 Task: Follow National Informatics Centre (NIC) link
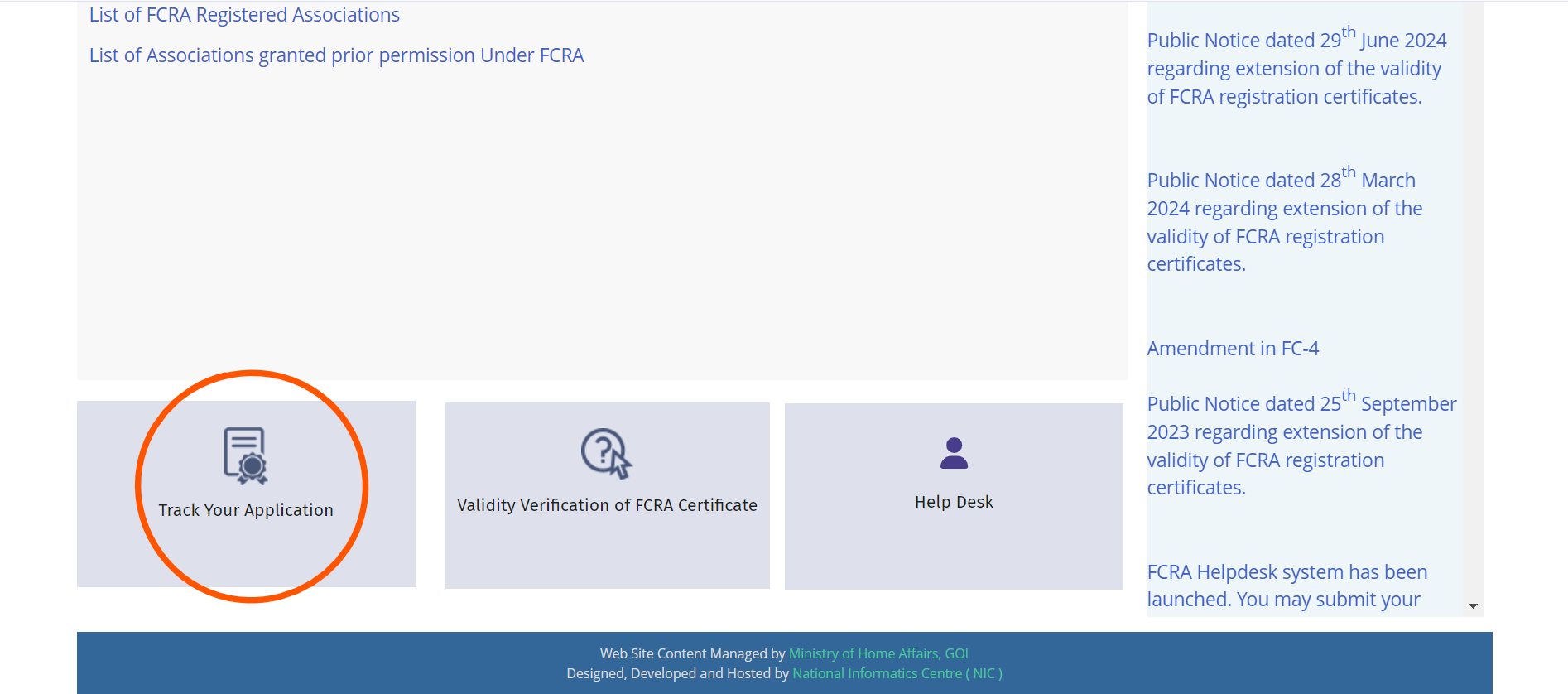click(x=897, y=673)
